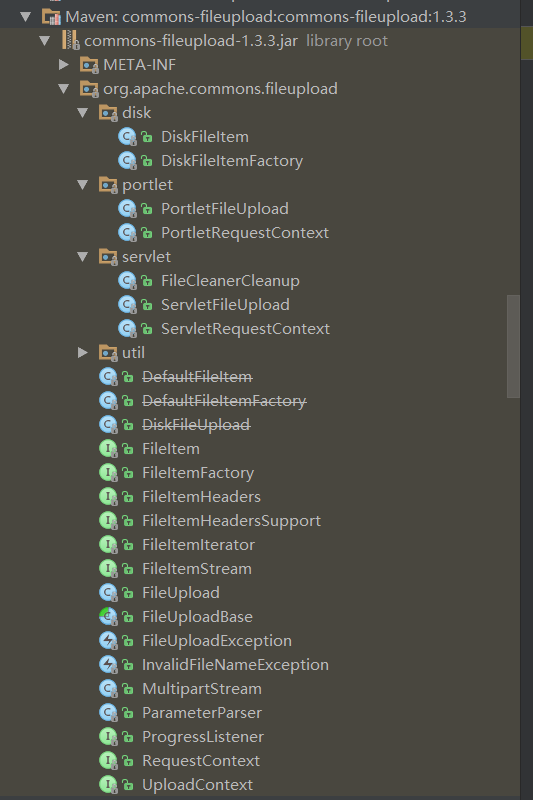Click the class icon beside PortletFileUpload
The width and height of the screenshot is (533, 800).
(x=127, y=209)
